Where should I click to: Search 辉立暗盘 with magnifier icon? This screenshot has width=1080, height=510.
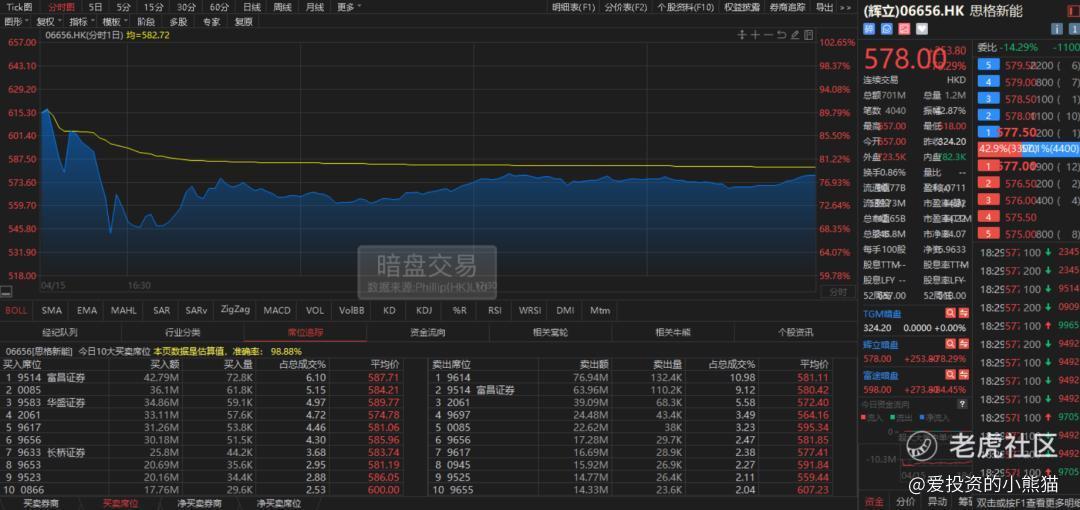tap(950, 344)
